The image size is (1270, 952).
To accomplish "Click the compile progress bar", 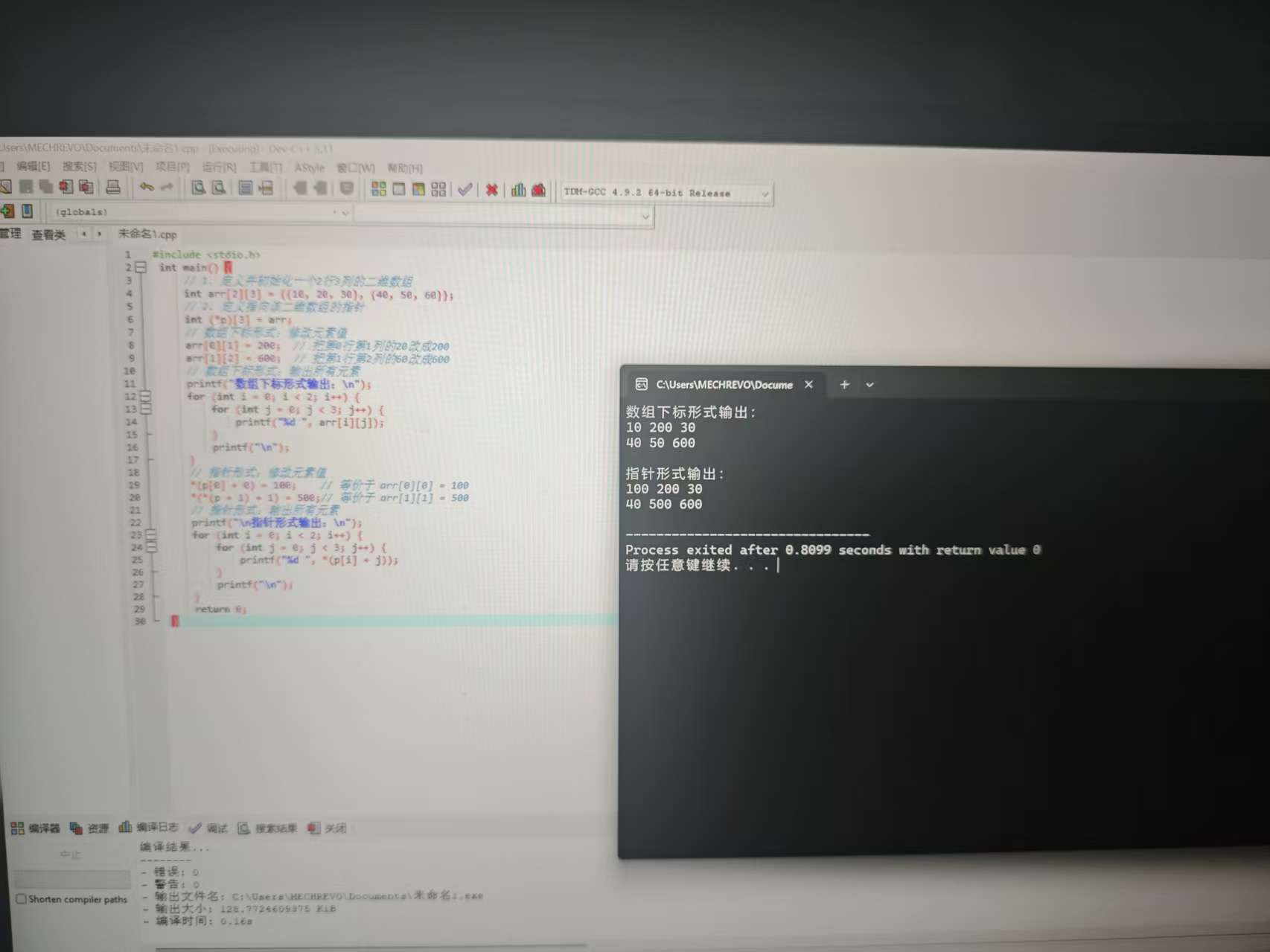I will point(72,878).
